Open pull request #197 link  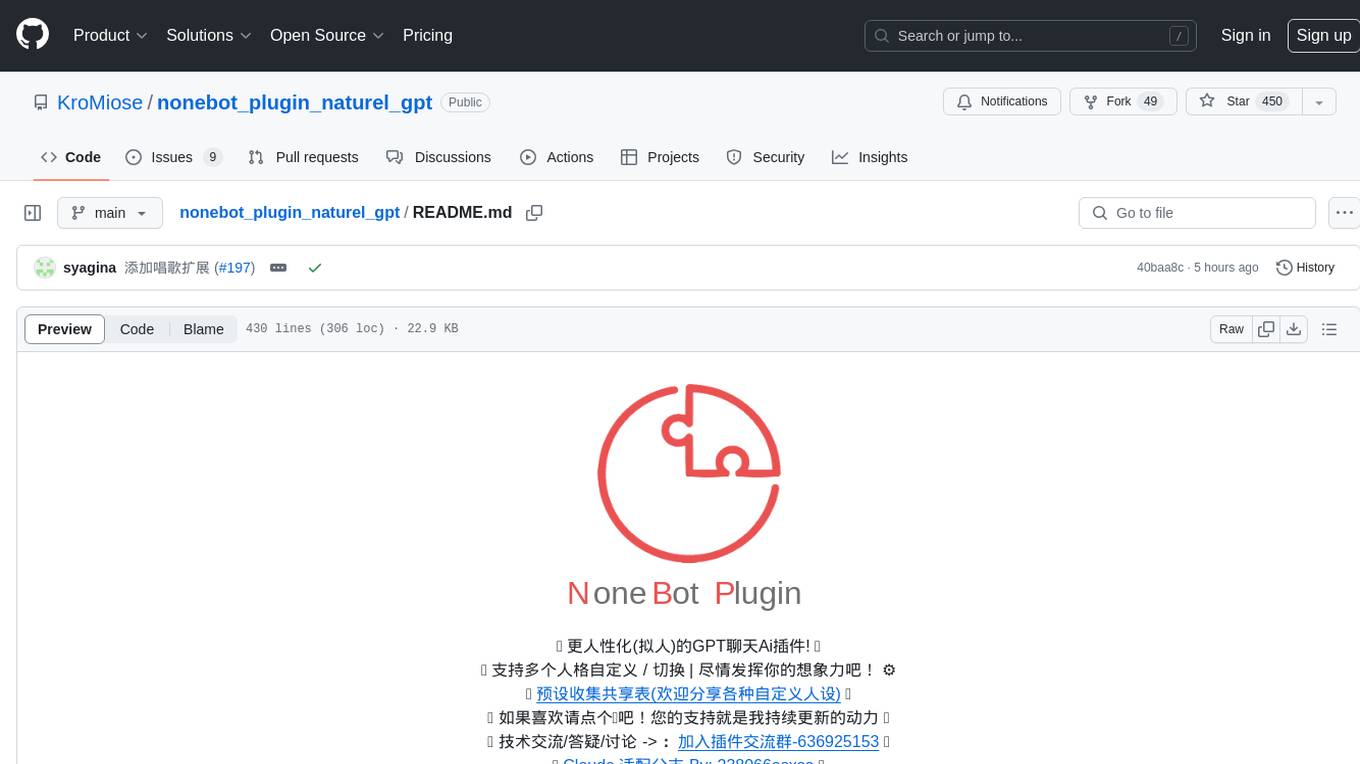tap(235, 268)
